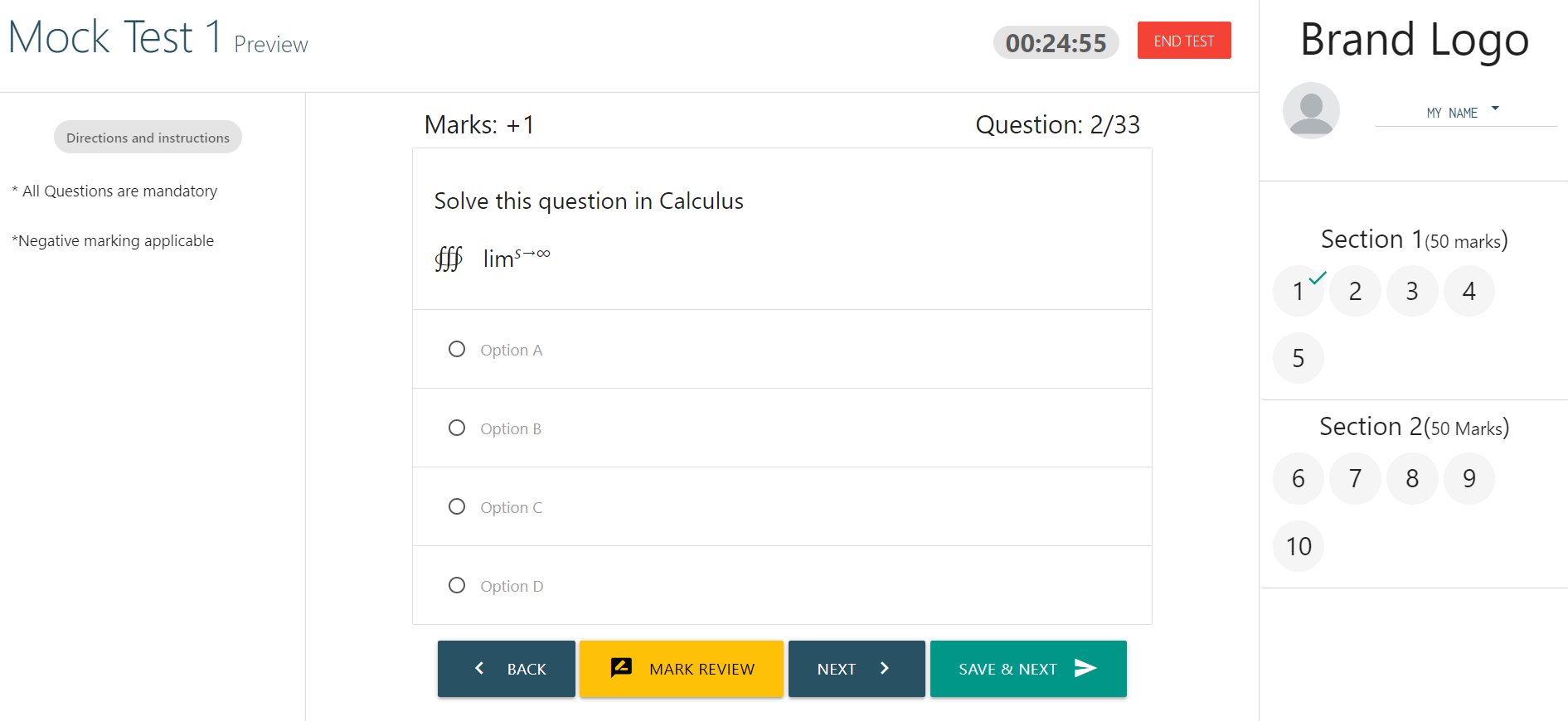Image resolution: width=1568 pixels, height=721 pixels.
Task: Expand Directions and instructions
Action: (147, 137)
